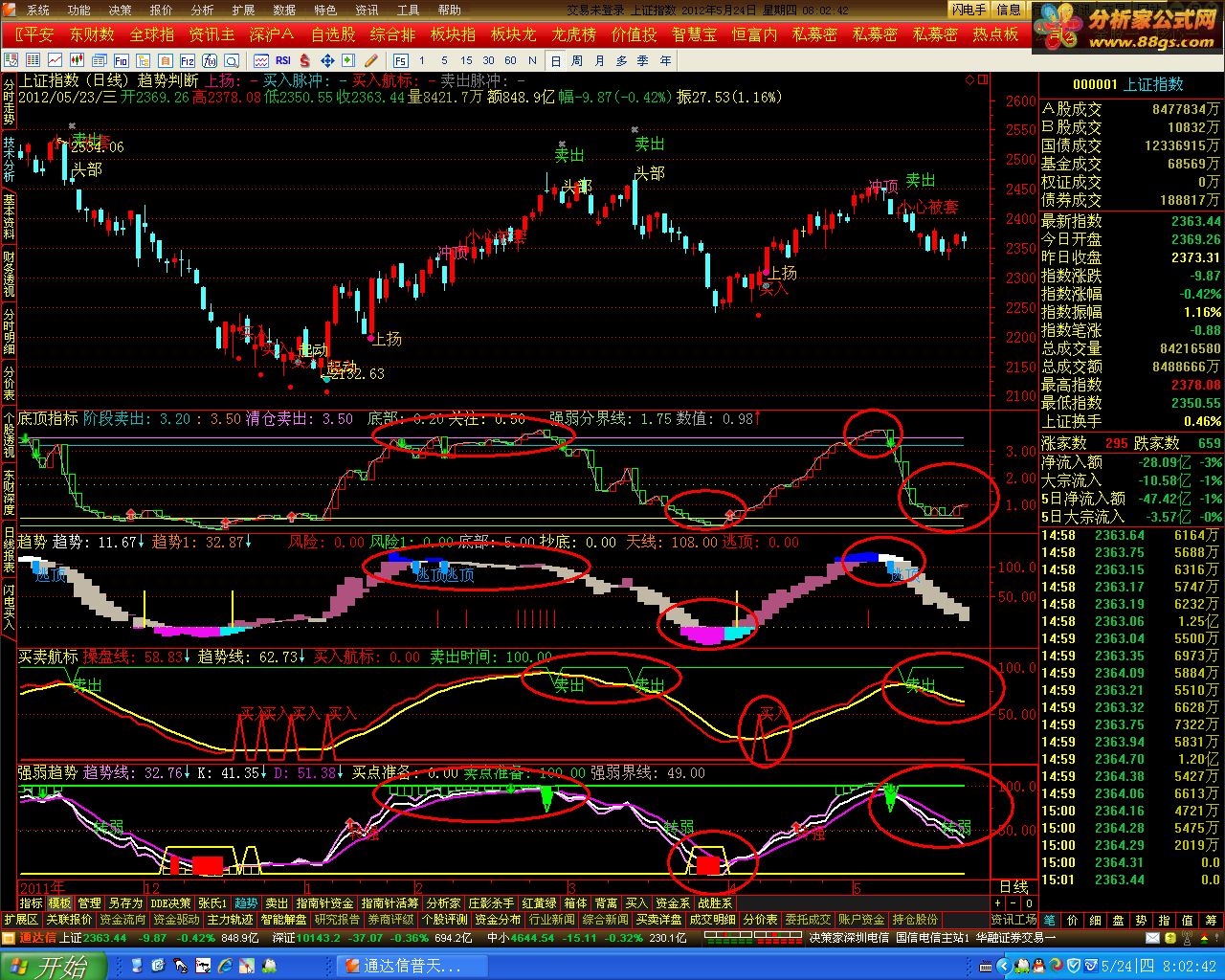The width and height of the screenshot is (1225, 980).
Task: Click the f(x) formula manager icon
Action: [210, 60]
